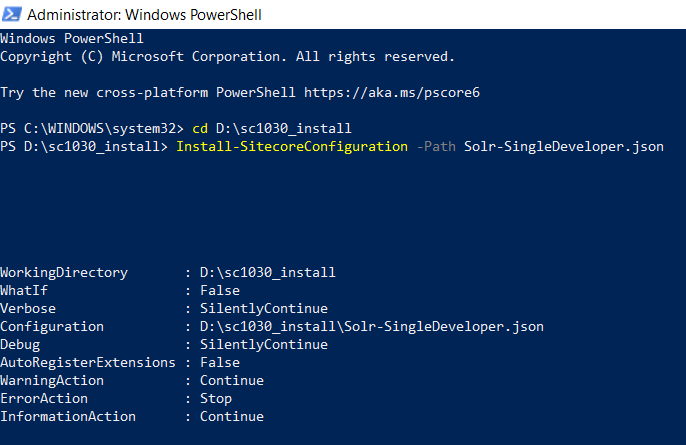Click the ErrorAction value Stop

tap(216, 399)
